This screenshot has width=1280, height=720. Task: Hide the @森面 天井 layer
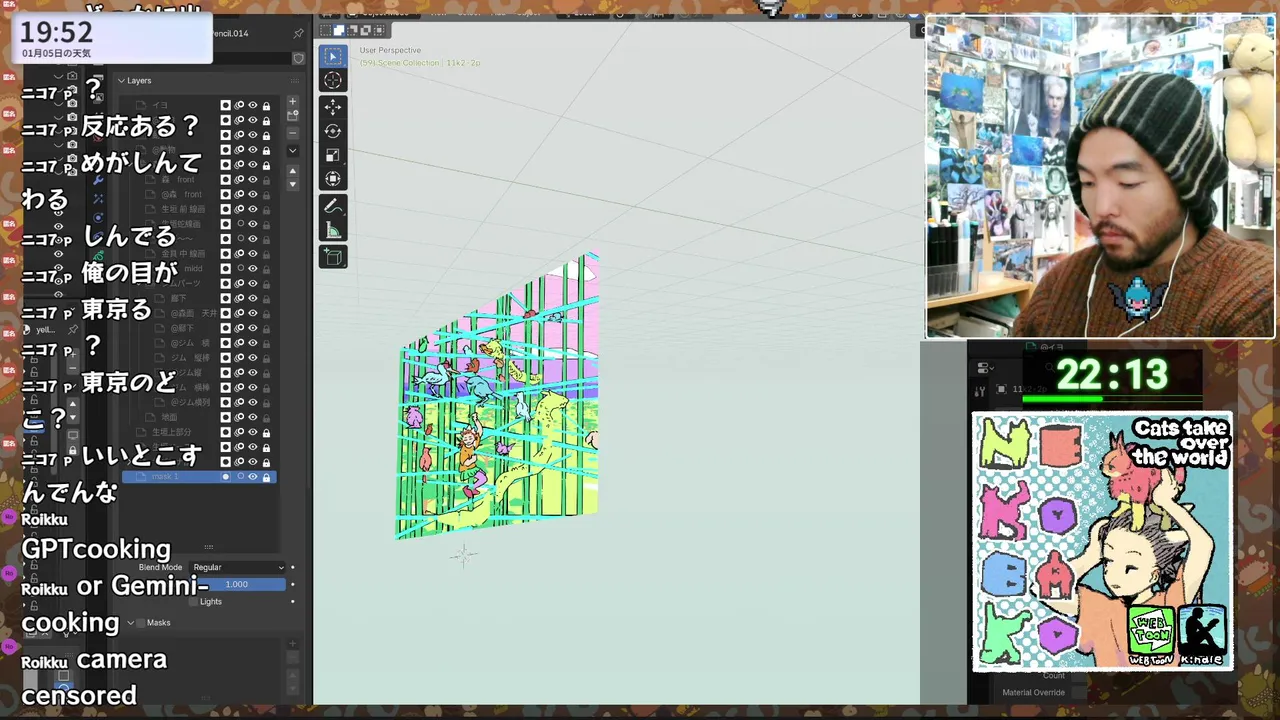point(253,313)
